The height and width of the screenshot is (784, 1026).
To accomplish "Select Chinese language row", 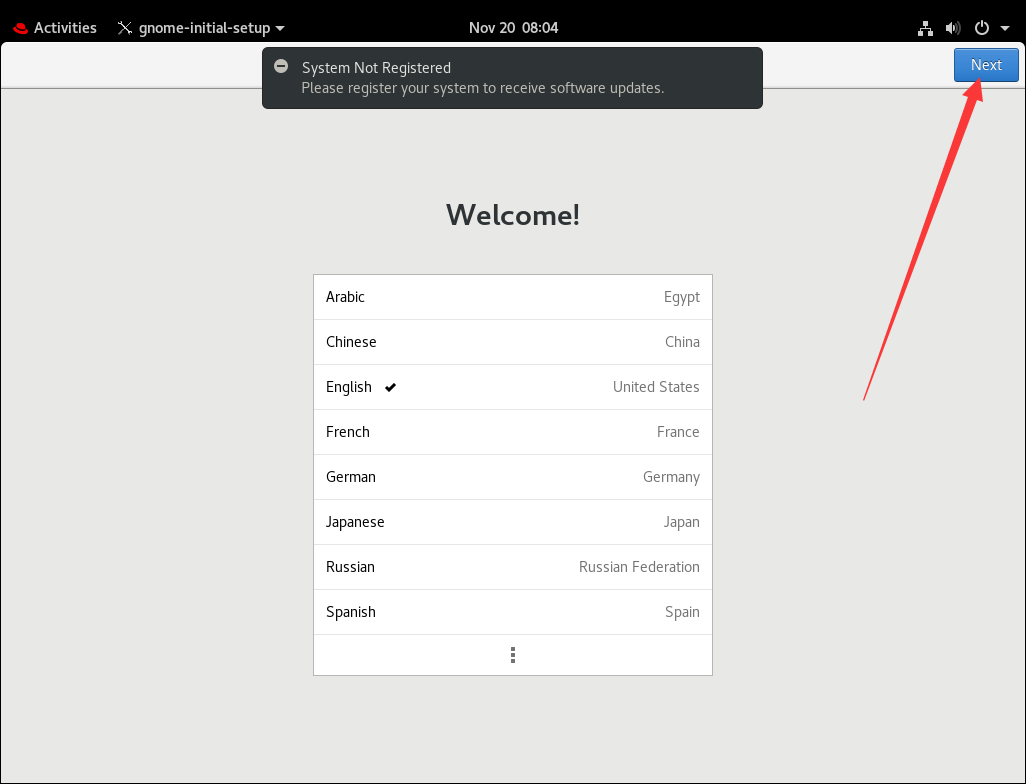I will click(x=512, y=342).
